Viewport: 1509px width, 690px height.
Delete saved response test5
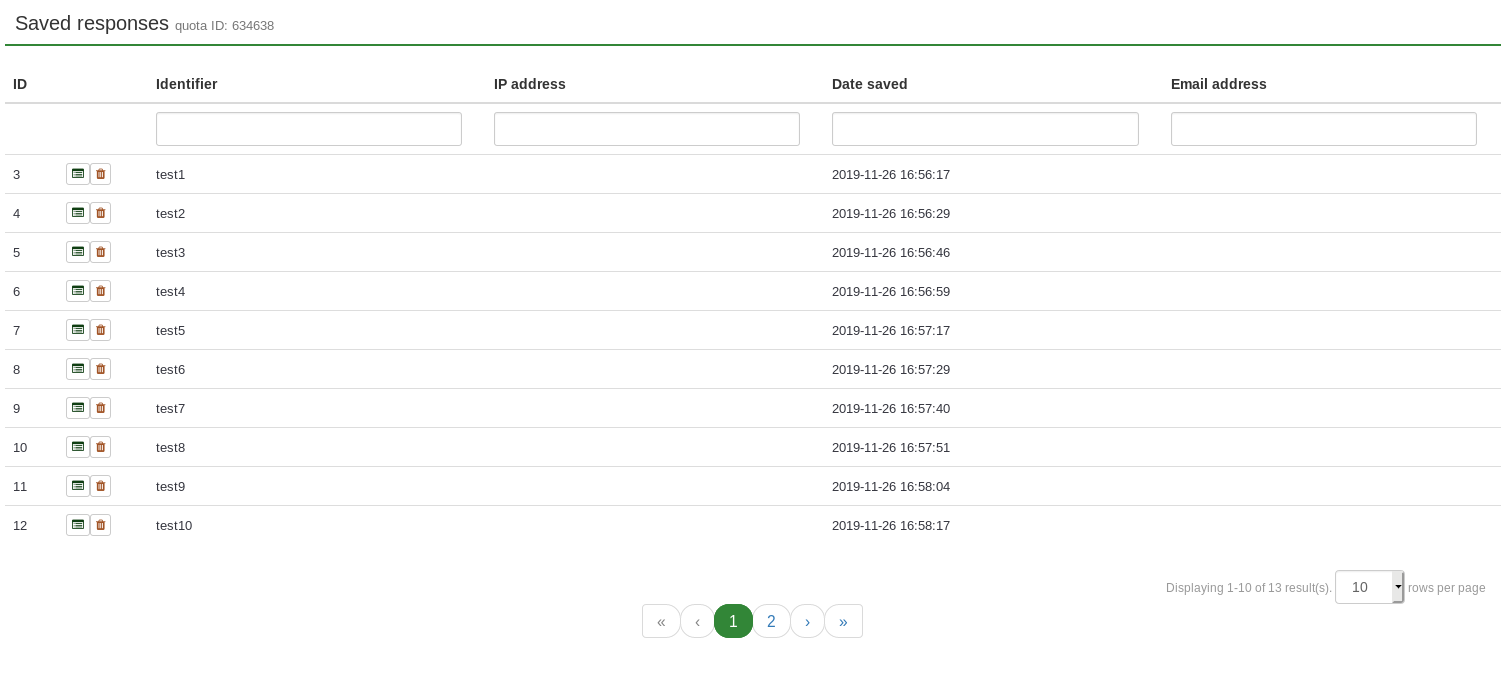point(101,330)
